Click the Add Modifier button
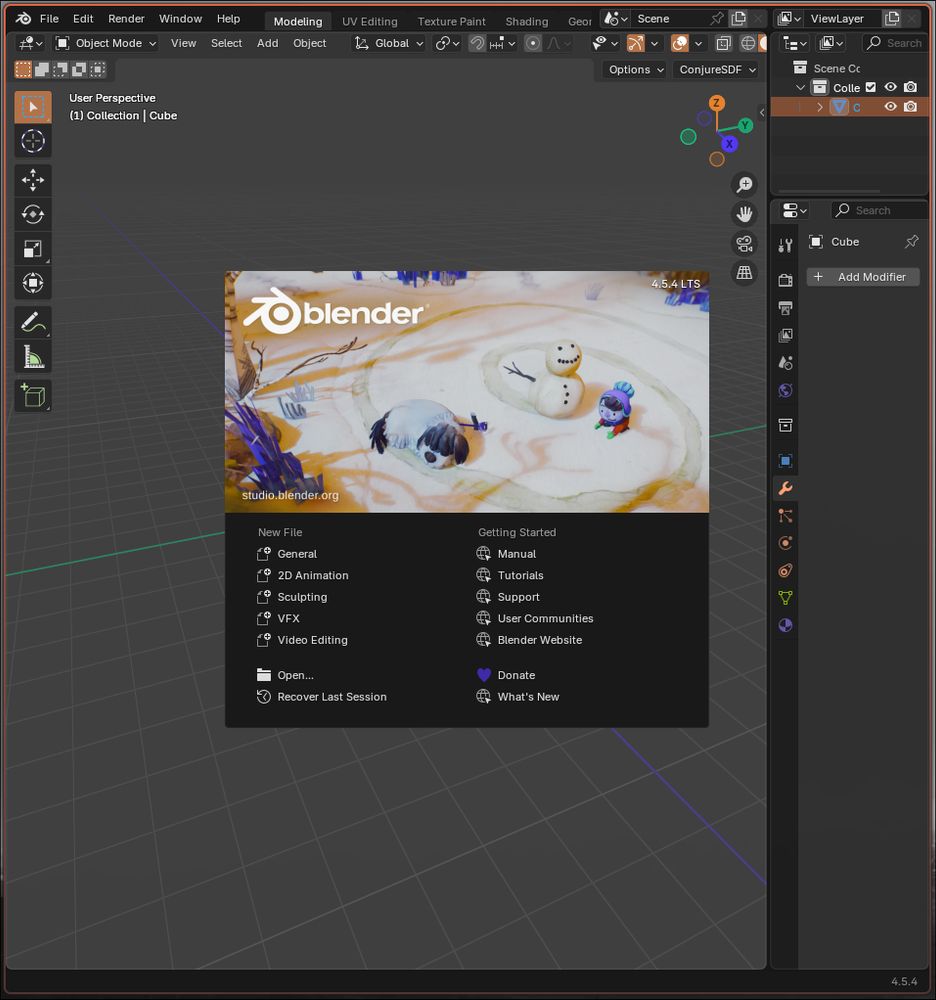 862,277
